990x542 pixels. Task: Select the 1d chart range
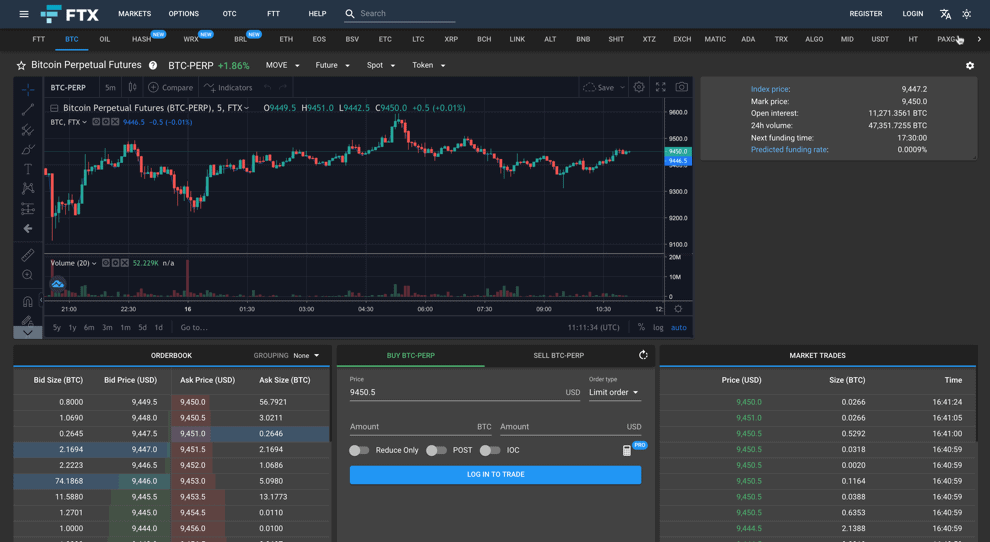point(159,327)
